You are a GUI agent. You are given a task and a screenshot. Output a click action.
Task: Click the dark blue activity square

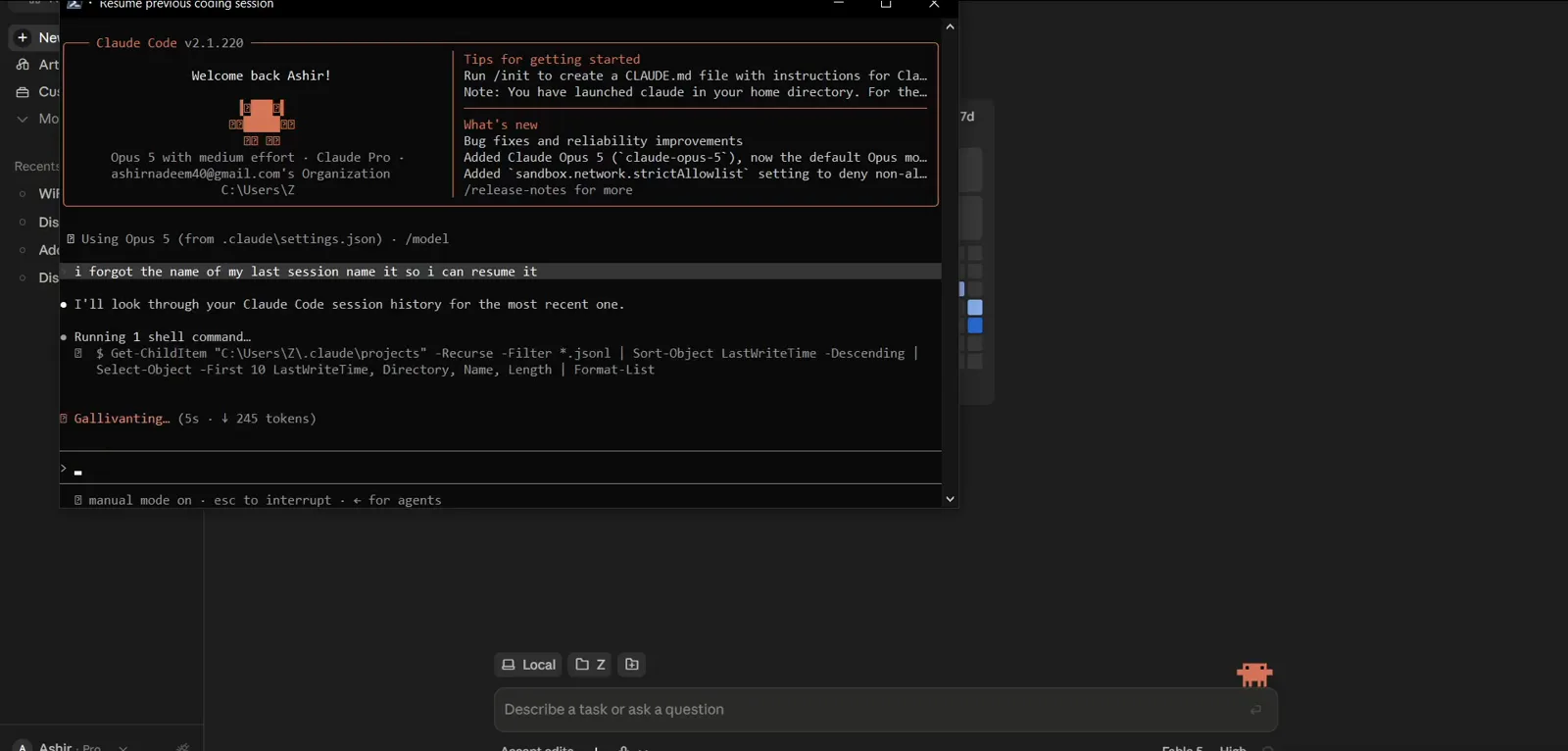(975, 325)
